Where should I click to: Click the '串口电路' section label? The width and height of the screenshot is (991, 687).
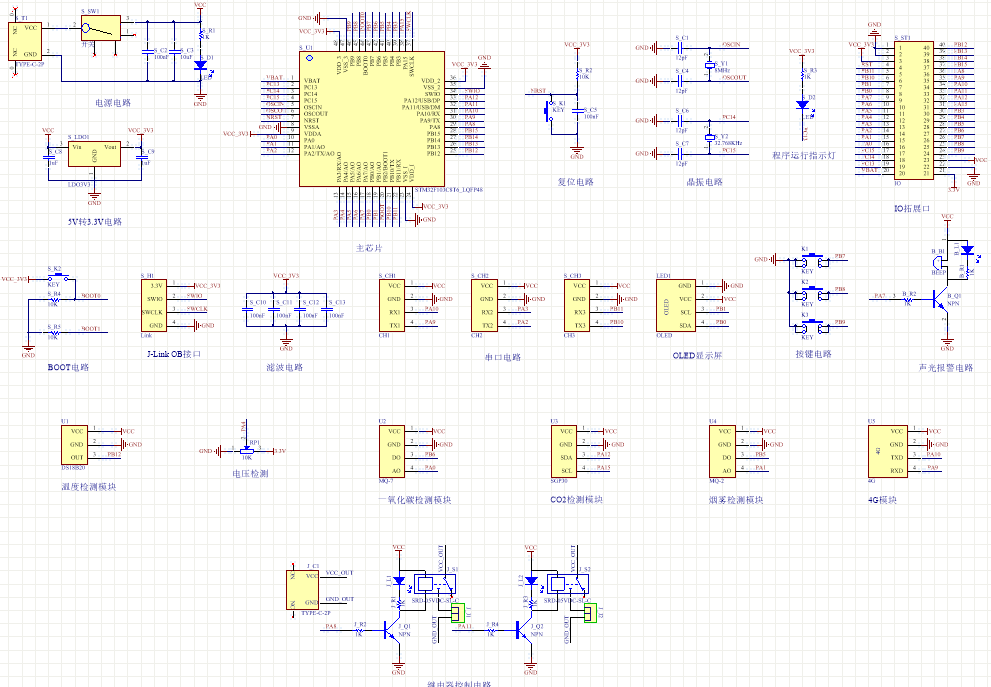(x=502, y=357)
